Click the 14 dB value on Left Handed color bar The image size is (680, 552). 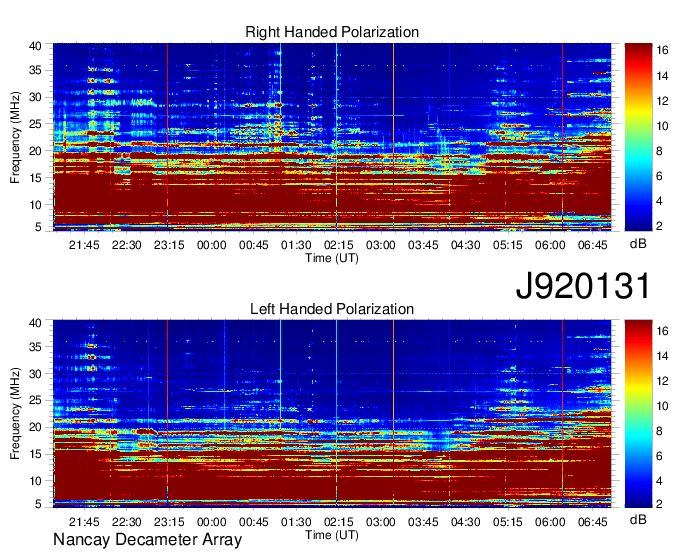(662, 356)
